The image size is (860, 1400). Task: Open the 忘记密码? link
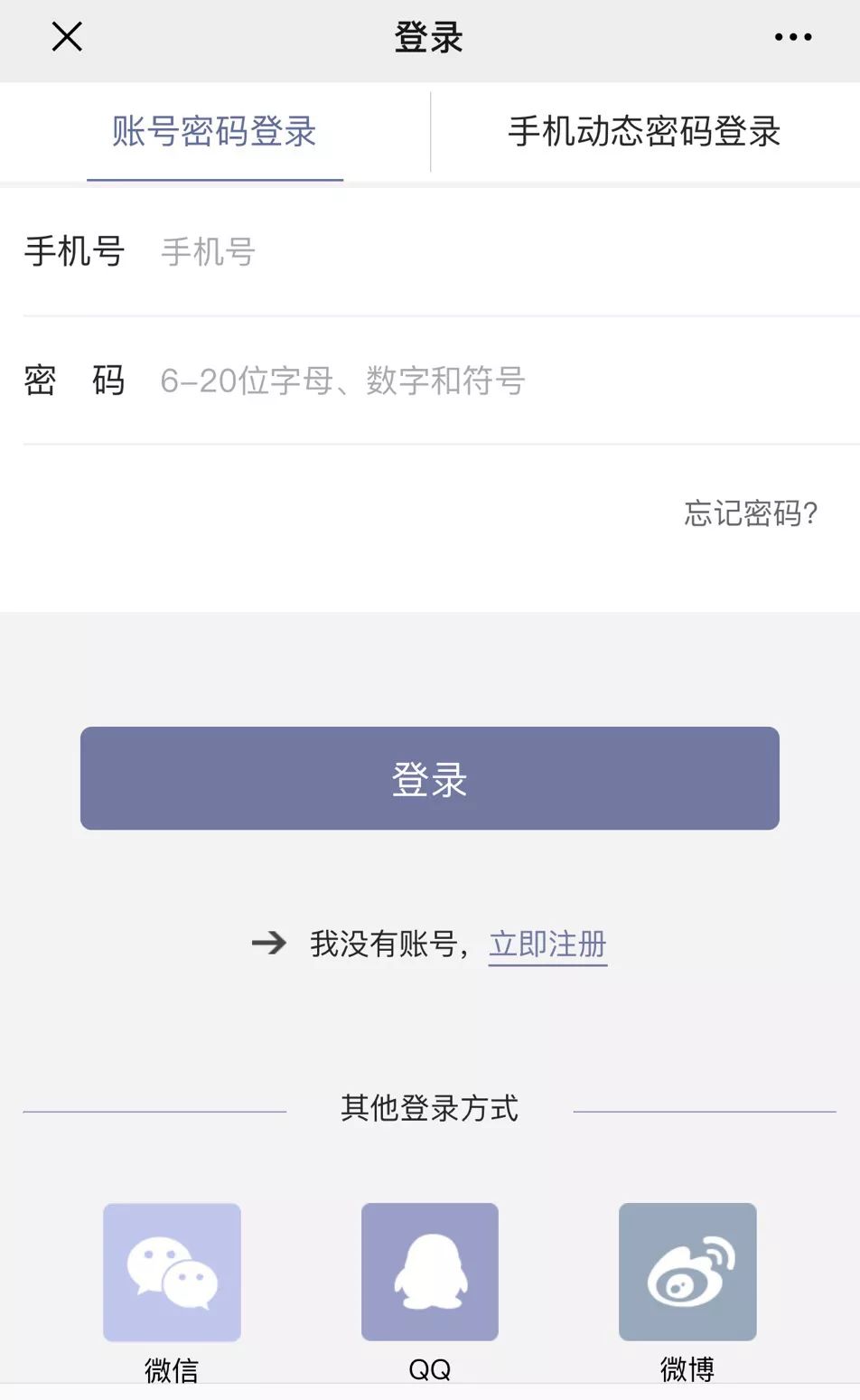[x=751, y=513]
